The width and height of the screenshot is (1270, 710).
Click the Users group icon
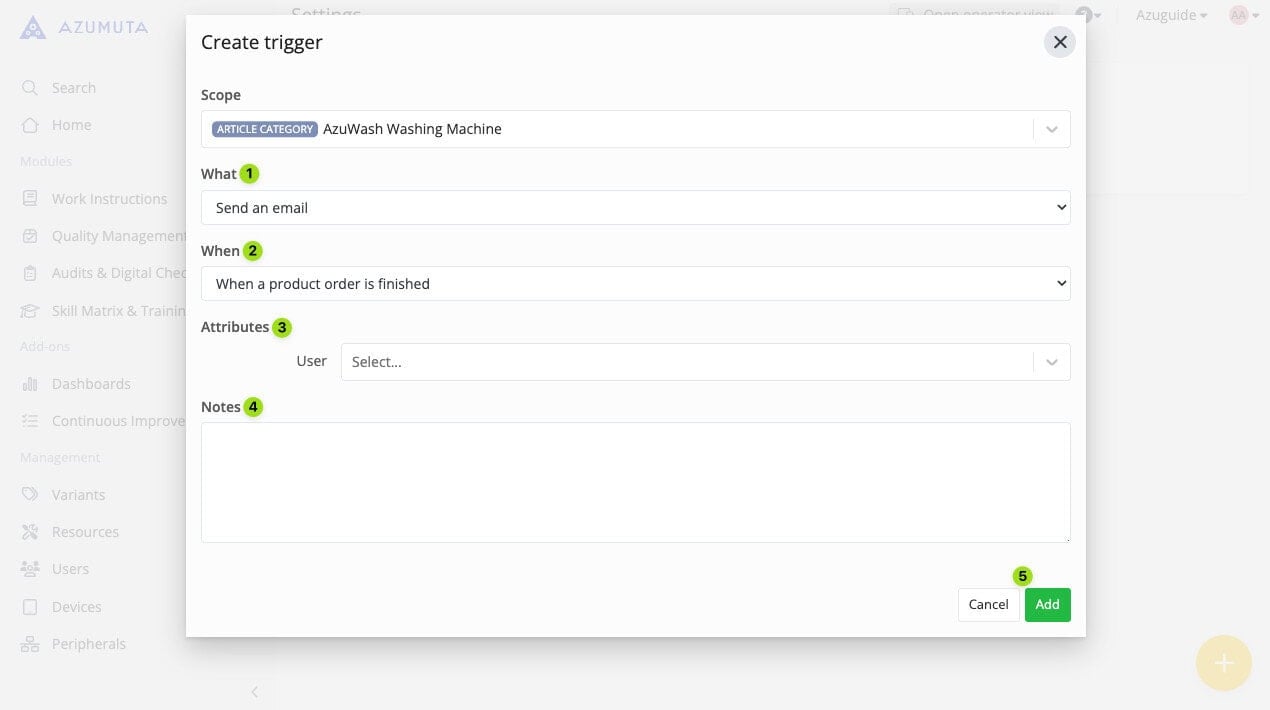click(30, 569)
